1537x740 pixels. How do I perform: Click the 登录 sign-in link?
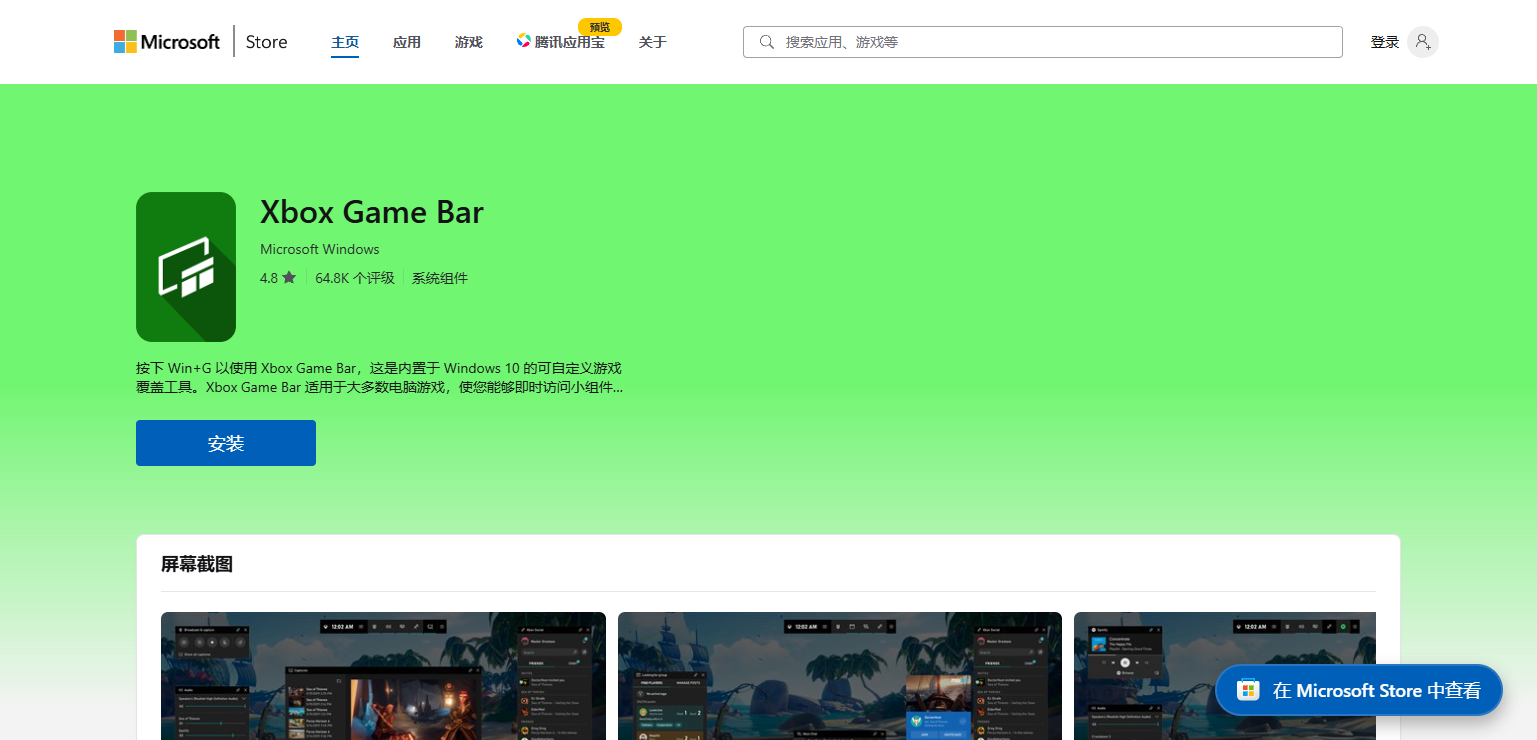tap(1385, 42)
